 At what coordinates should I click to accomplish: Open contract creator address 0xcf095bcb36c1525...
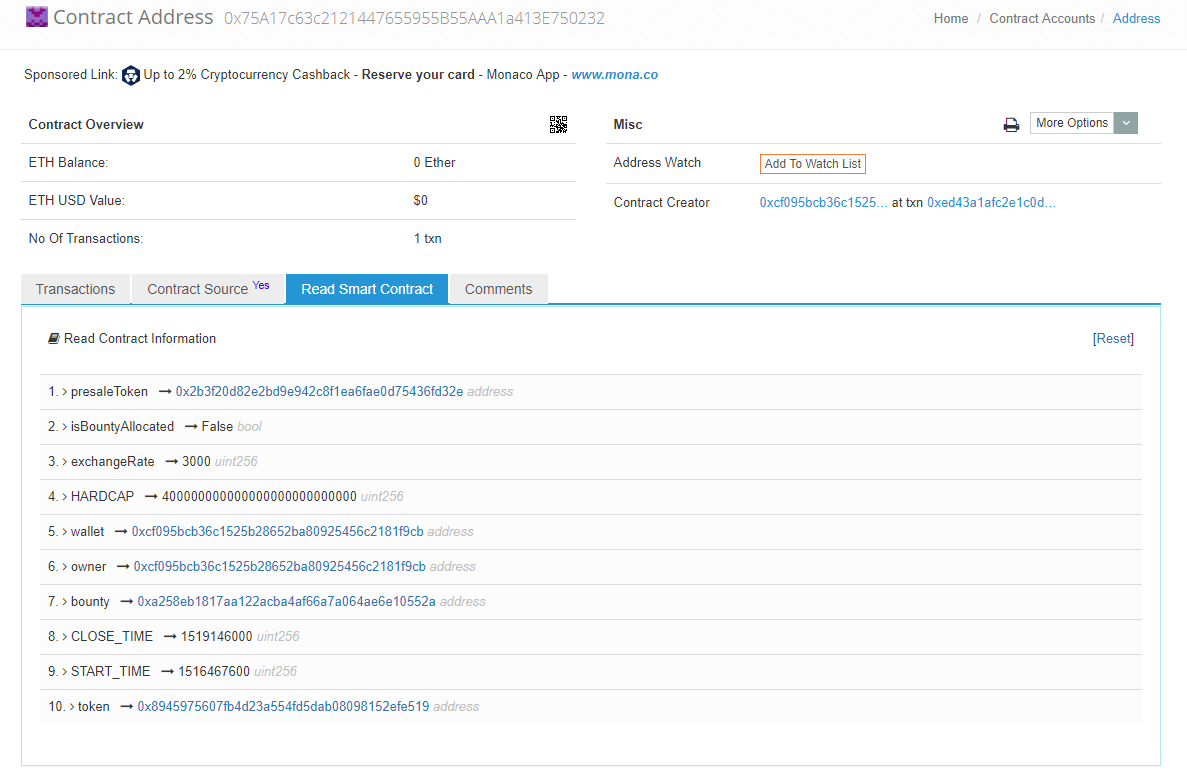point(824,202)
